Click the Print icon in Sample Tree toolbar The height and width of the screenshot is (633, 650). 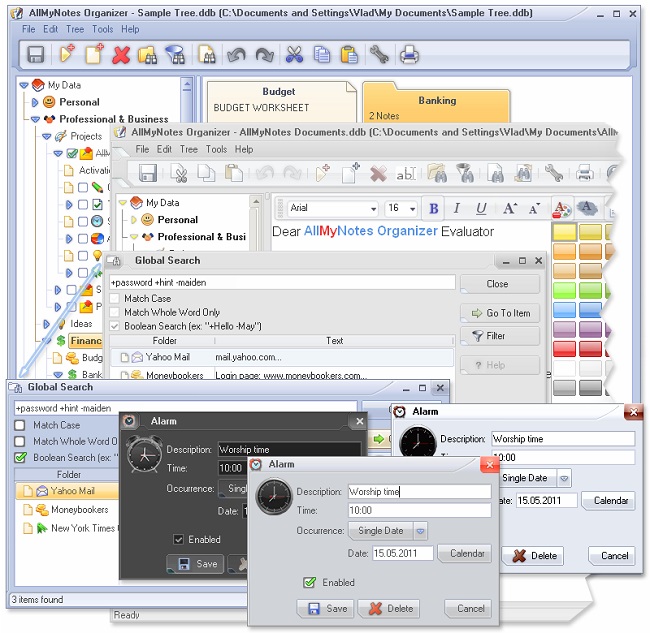click(x=409, y=55)
